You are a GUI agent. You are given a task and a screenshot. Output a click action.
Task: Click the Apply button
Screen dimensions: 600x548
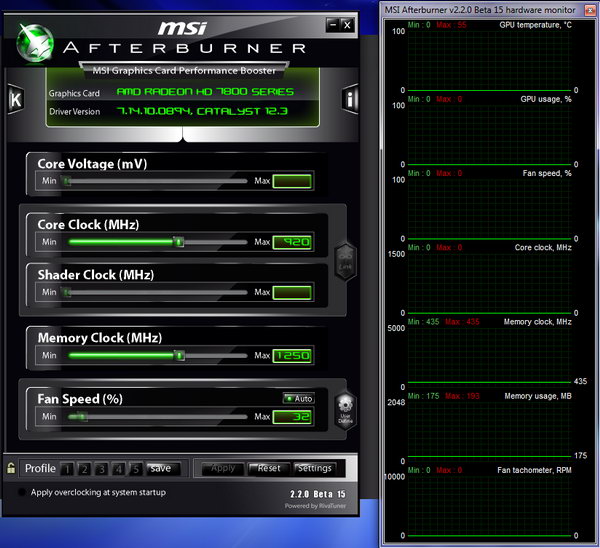click(223, 468)
